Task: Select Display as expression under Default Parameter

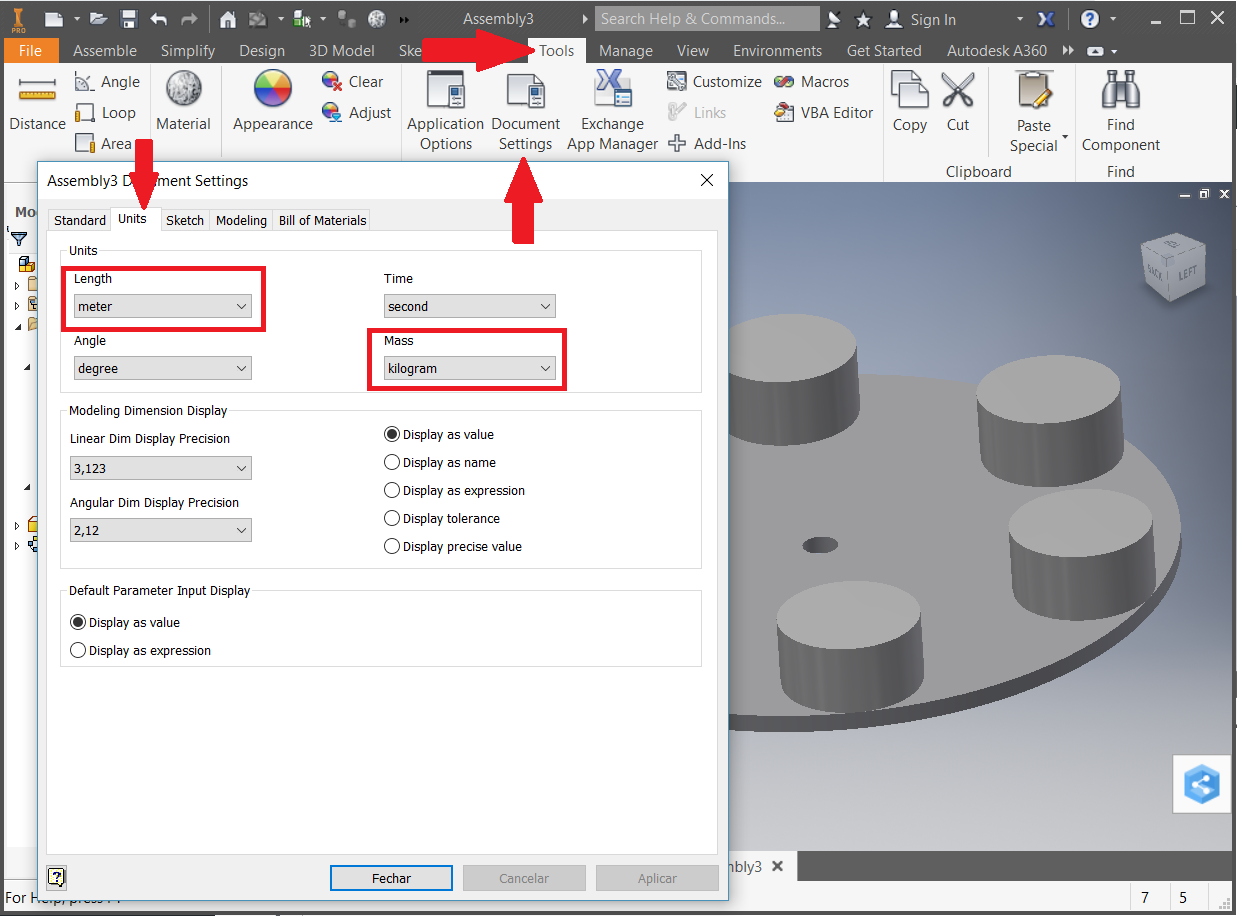Action: pos(79,651)
